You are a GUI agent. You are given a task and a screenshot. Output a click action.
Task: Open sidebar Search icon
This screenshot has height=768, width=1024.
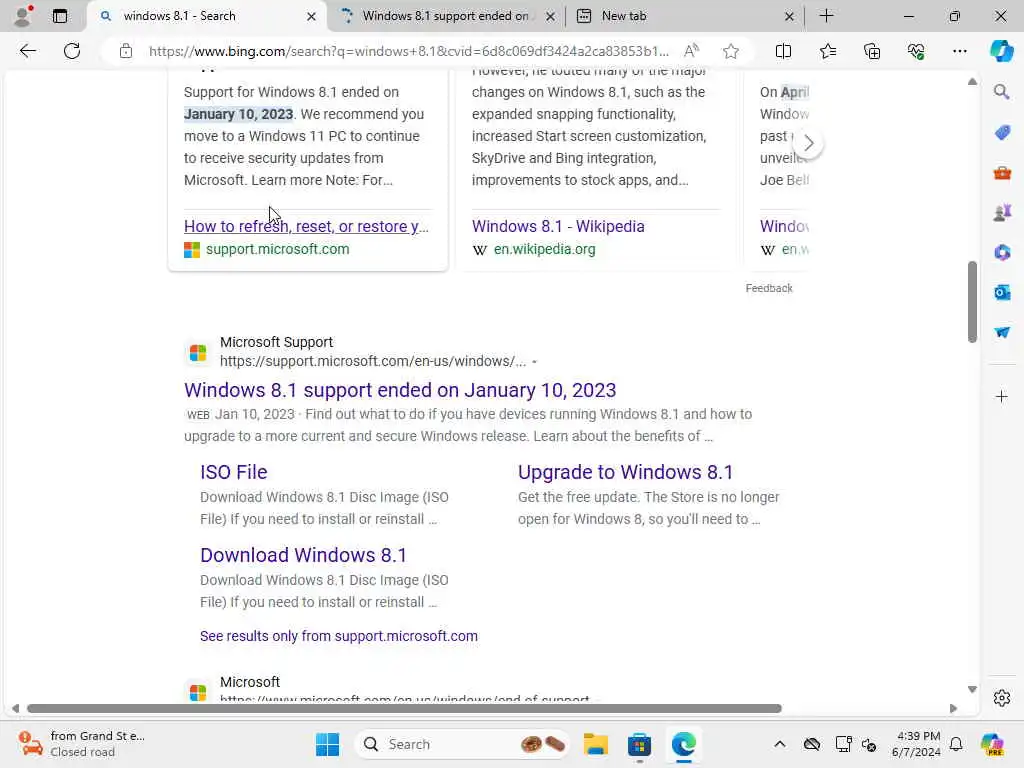1001,92
